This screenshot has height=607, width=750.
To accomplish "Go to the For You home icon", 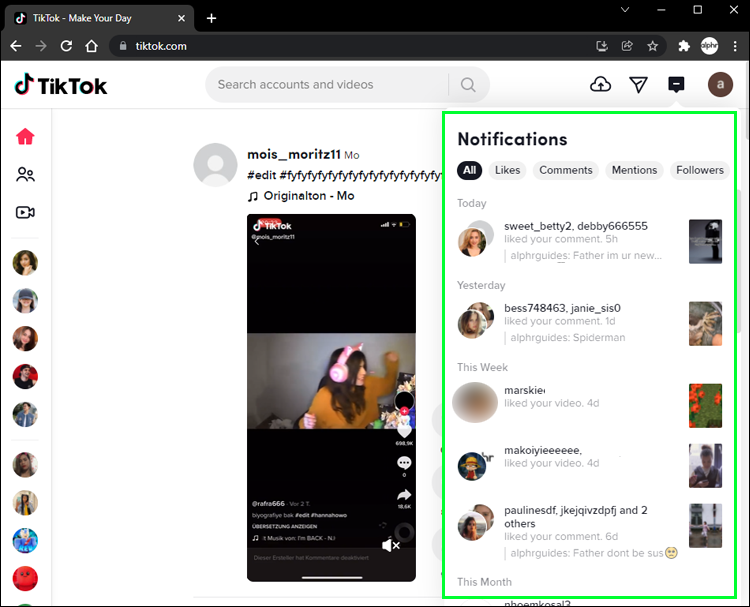I will coord(25,136).
